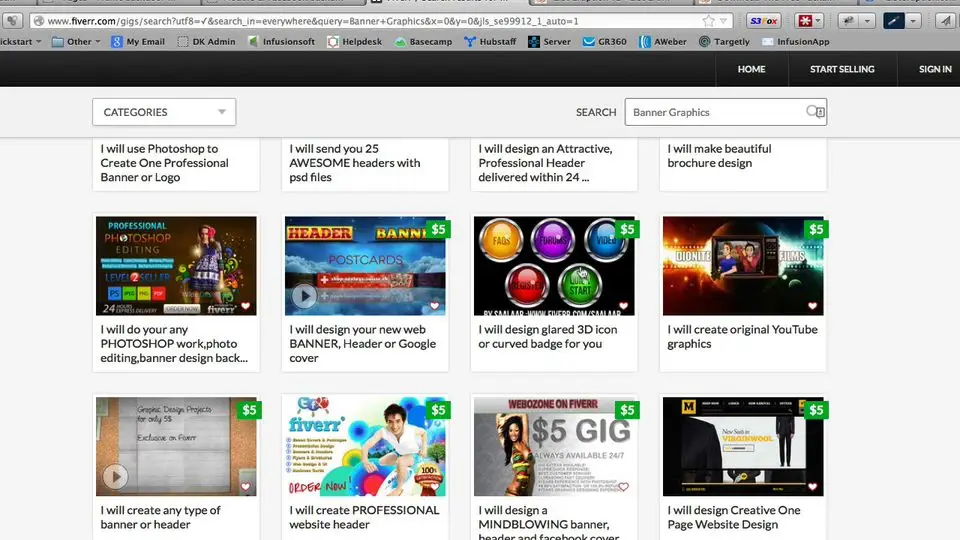Click the Dionite Films YouTube graphics thumbnail
This screenshot has width=960, height=540.
tap(743, 266)
